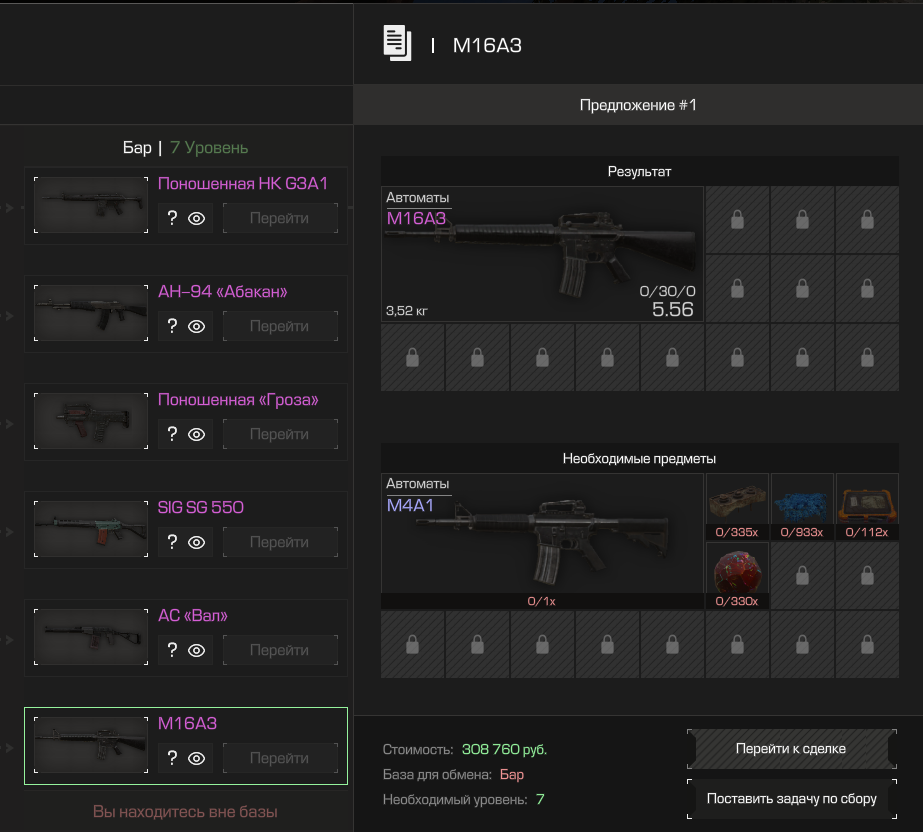Image resolution: width=923 pixels, height=832 pixels.
Task: Open the Поношенная HK G3A1 weapon thumbnail
Action: 91,205
